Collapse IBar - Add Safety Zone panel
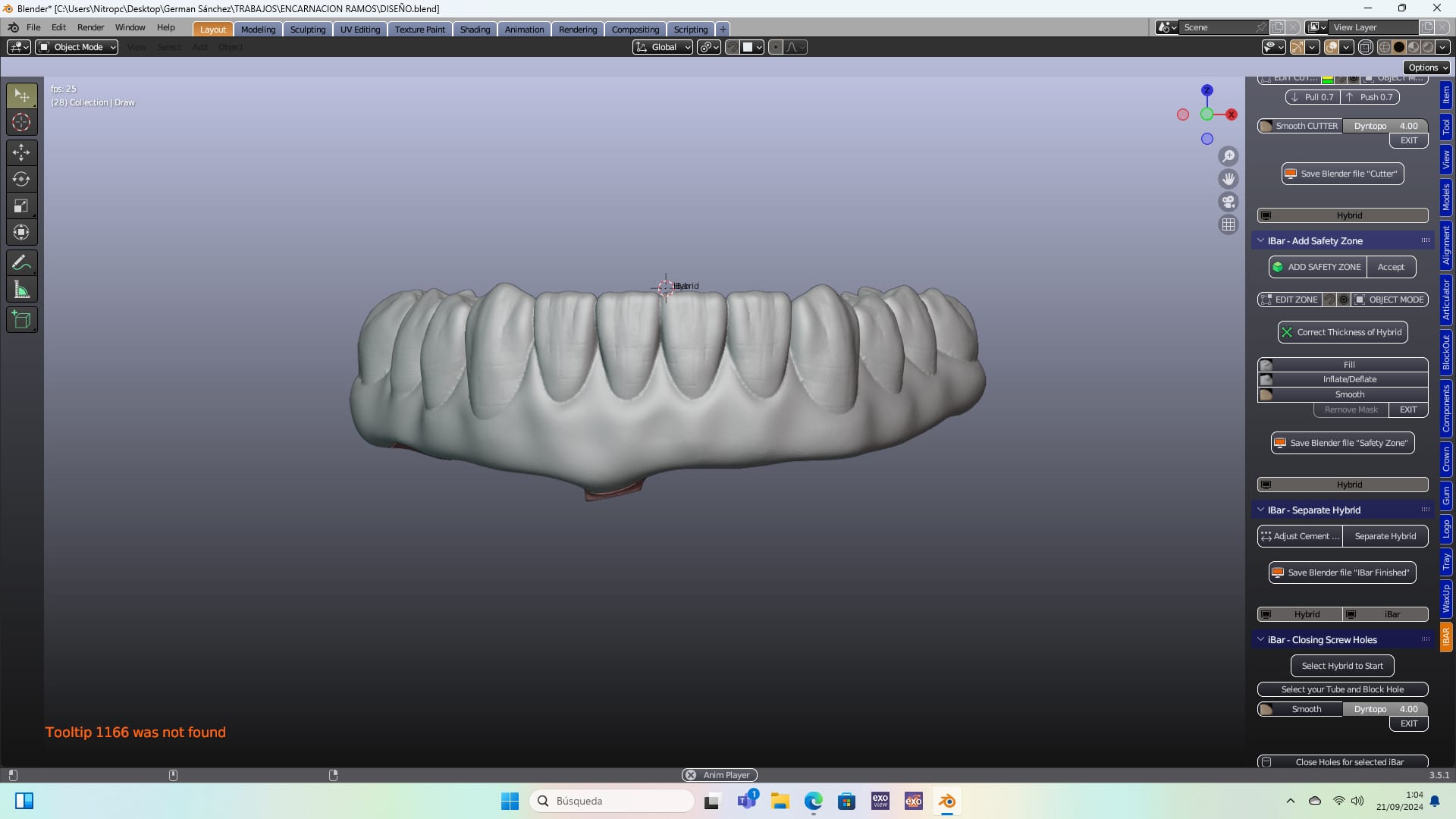The image size is (1456, 819). tap(1261, 240)
